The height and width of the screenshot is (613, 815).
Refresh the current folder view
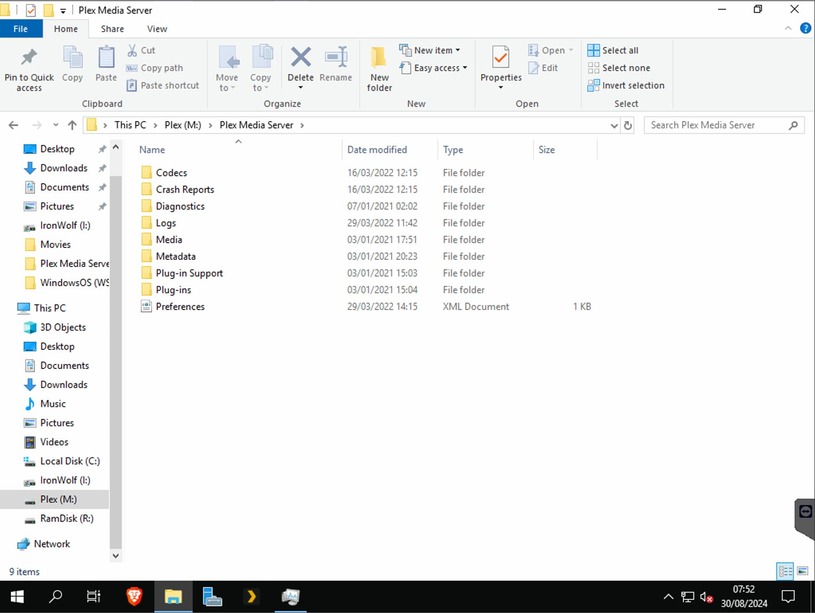click(x=628, y=125)
